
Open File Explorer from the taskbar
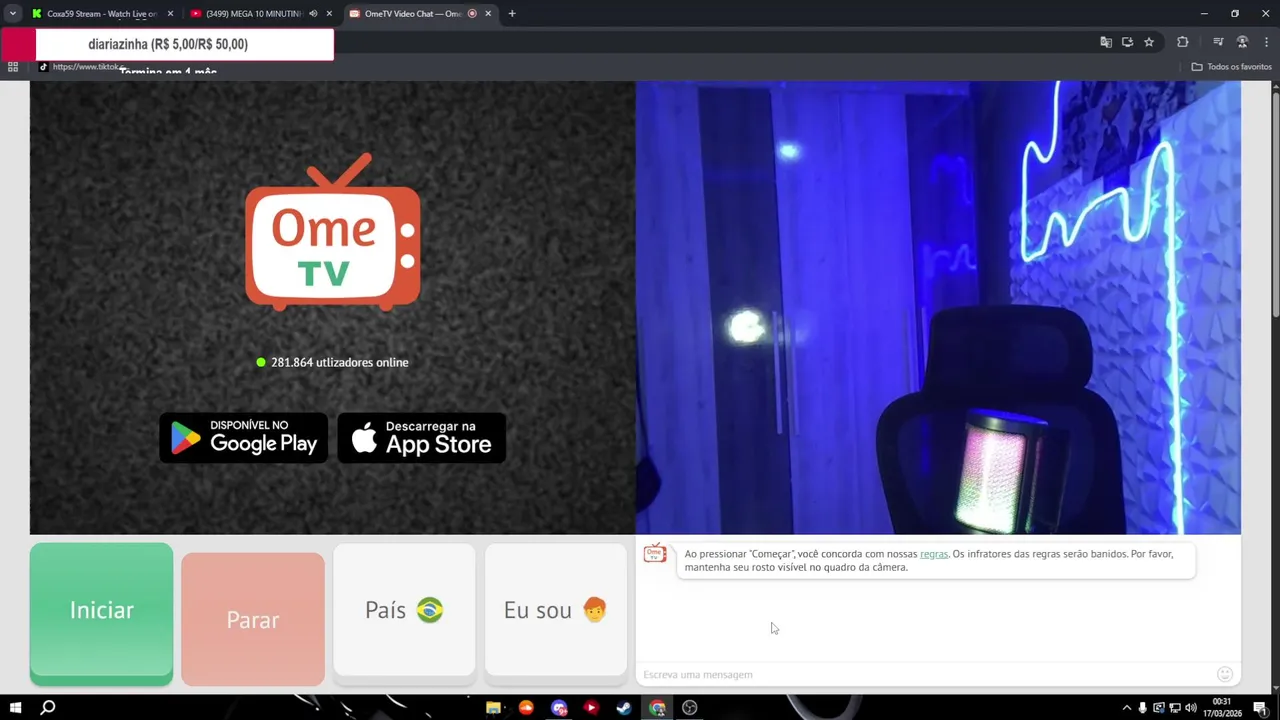coord(493,708)
